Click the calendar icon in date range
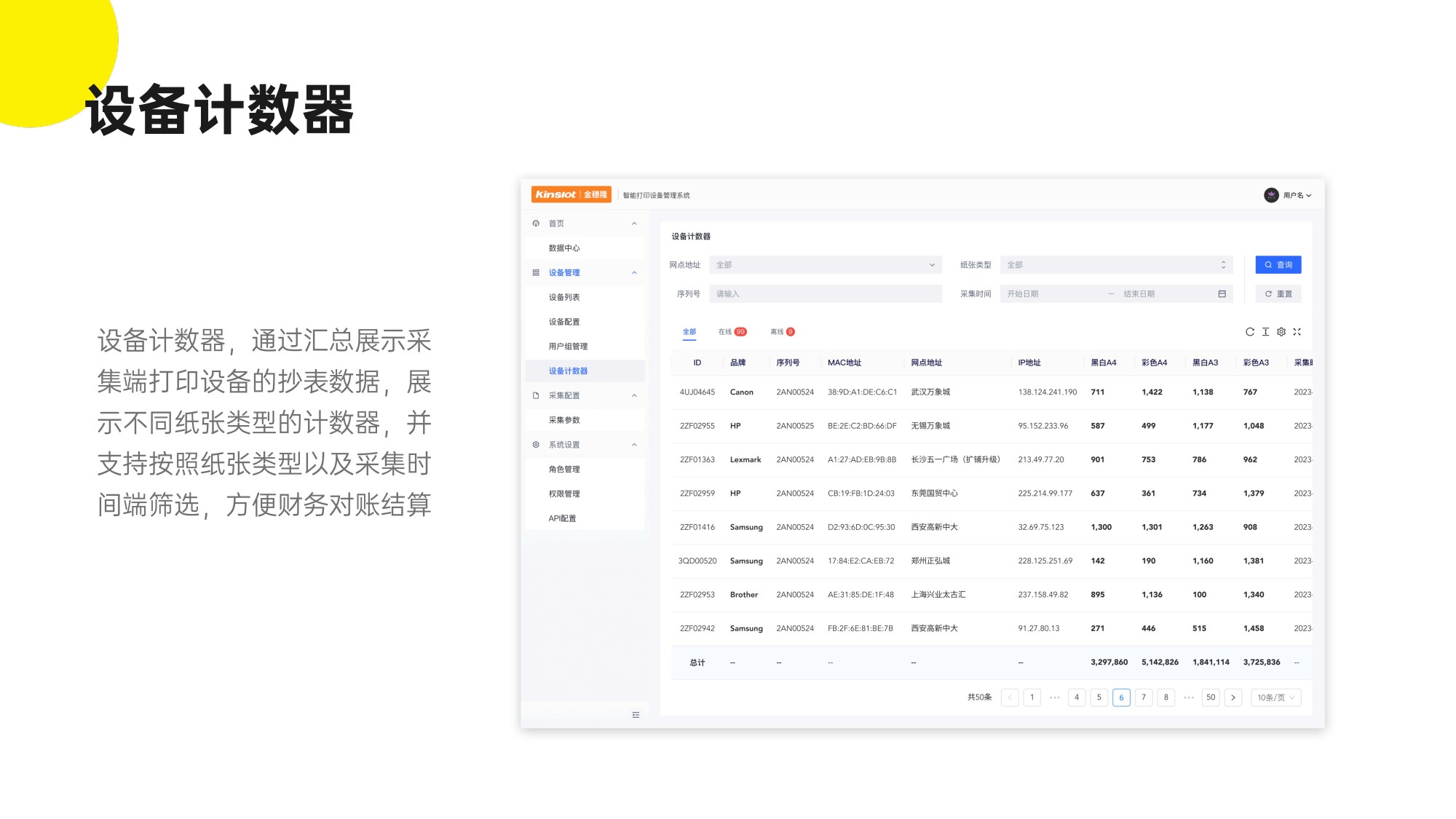 (1222, 294)
